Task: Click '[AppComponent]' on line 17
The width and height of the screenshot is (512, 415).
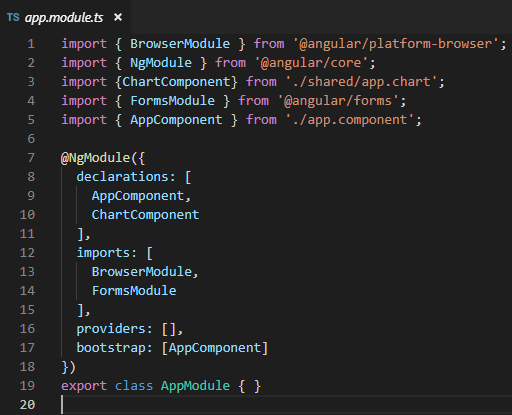Action: click(x=215, y=348)
